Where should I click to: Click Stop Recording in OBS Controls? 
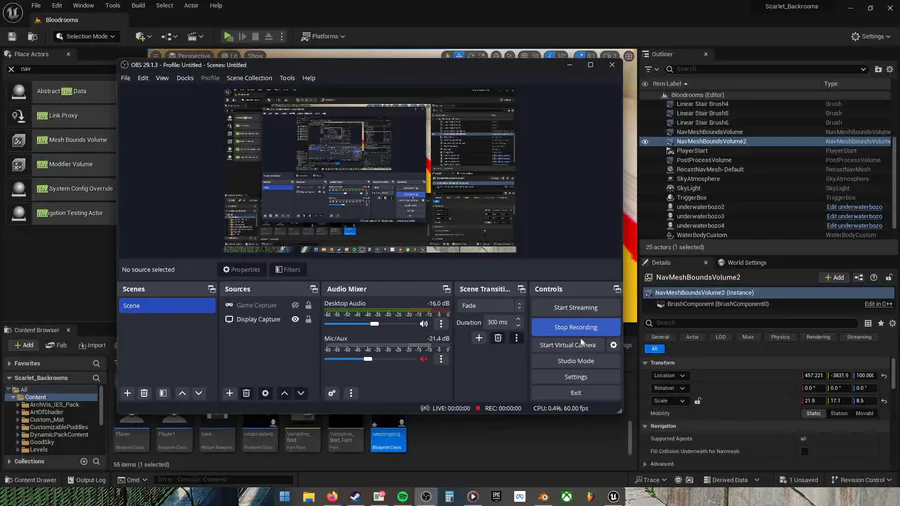click(x=576, y=327)
